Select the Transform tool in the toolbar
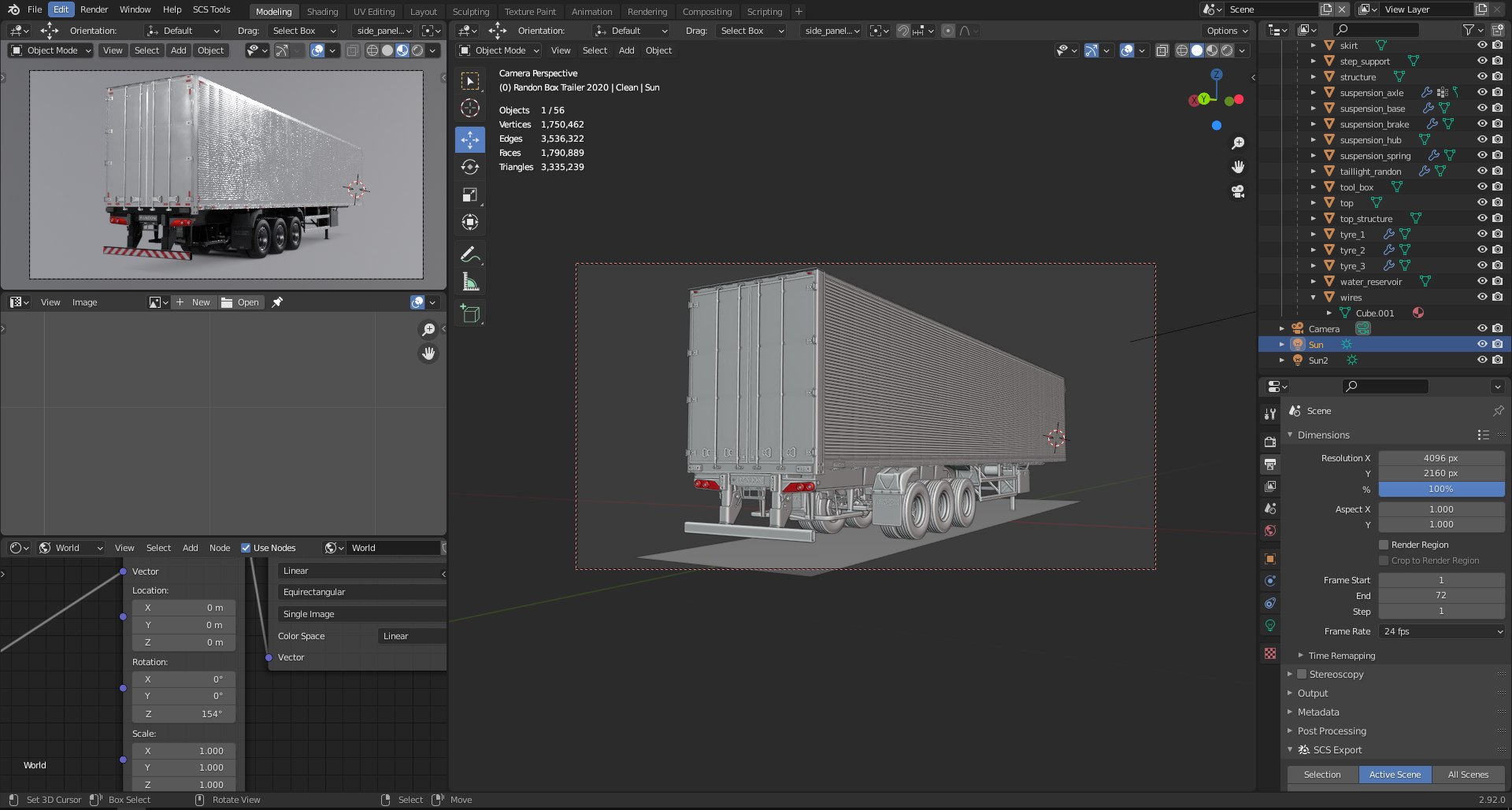The image size is (1512, 810). 470,222
